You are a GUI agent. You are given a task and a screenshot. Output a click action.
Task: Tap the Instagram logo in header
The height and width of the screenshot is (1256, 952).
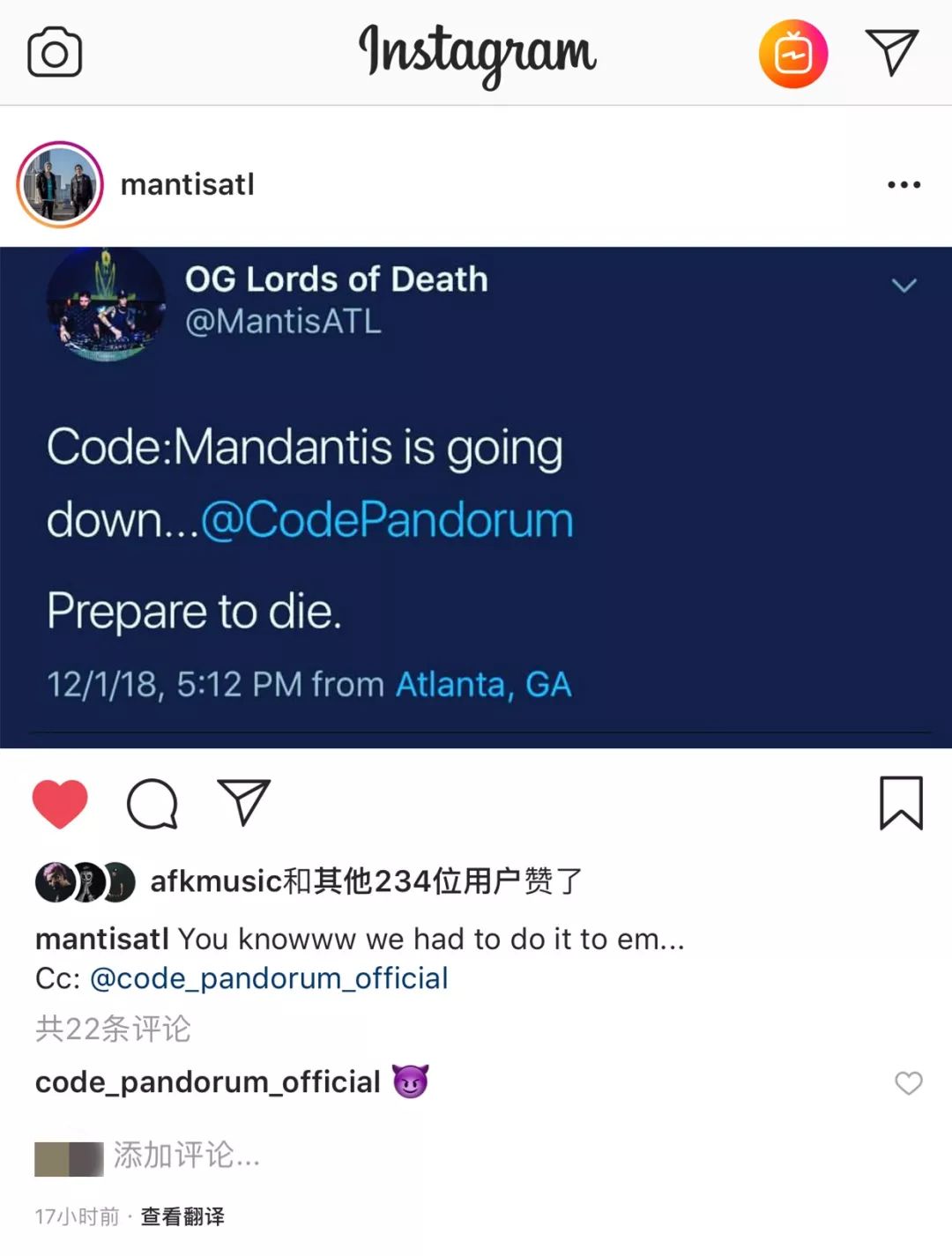click(477, 53)
